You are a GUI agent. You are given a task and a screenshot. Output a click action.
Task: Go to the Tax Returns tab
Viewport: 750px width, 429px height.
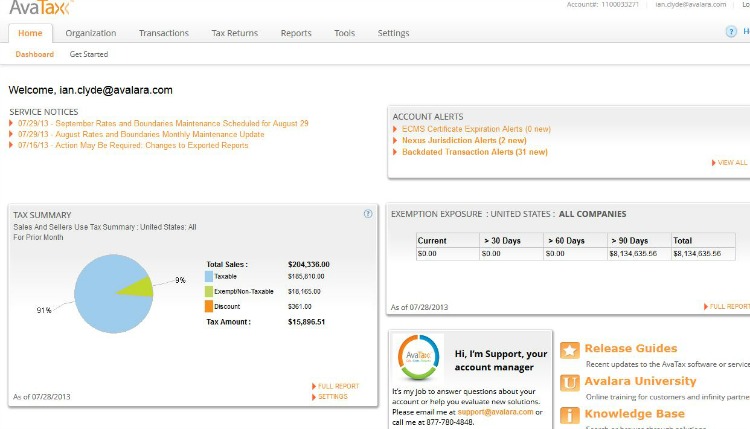234,33
